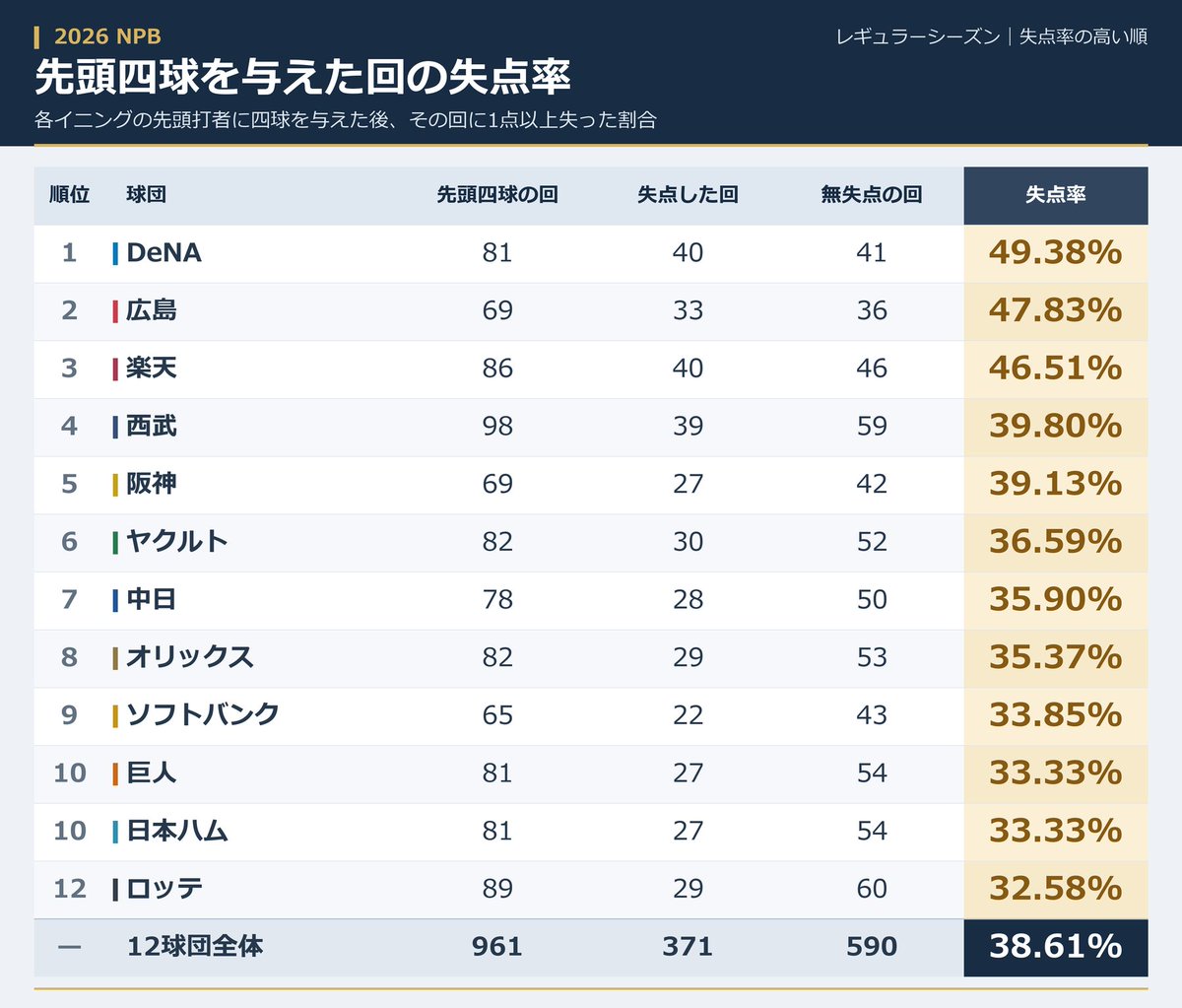
Task: Click the subtitle describing leadoff walk innings
Action: coord(345,120)
